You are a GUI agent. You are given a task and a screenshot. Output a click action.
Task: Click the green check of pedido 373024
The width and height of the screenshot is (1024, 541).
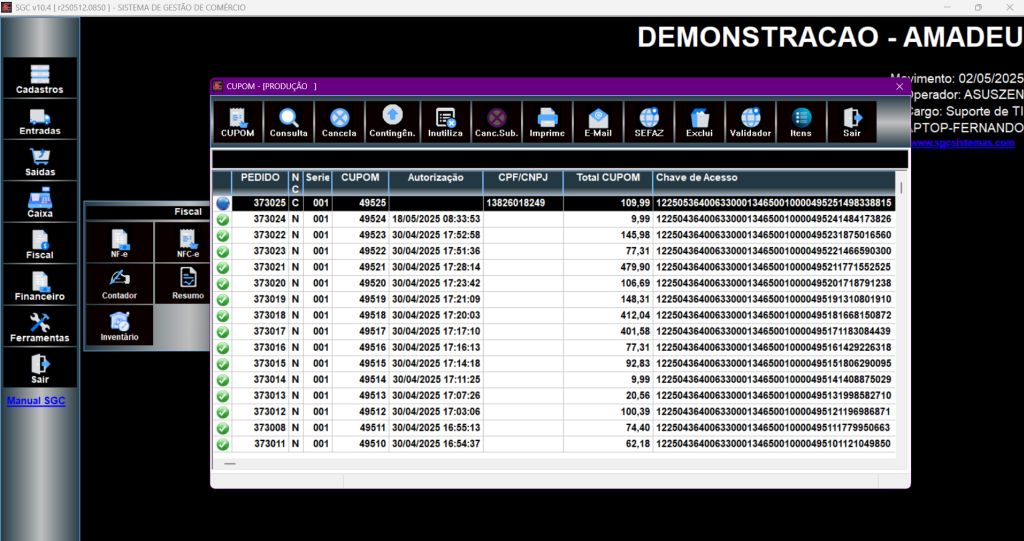tap(223, 220)
